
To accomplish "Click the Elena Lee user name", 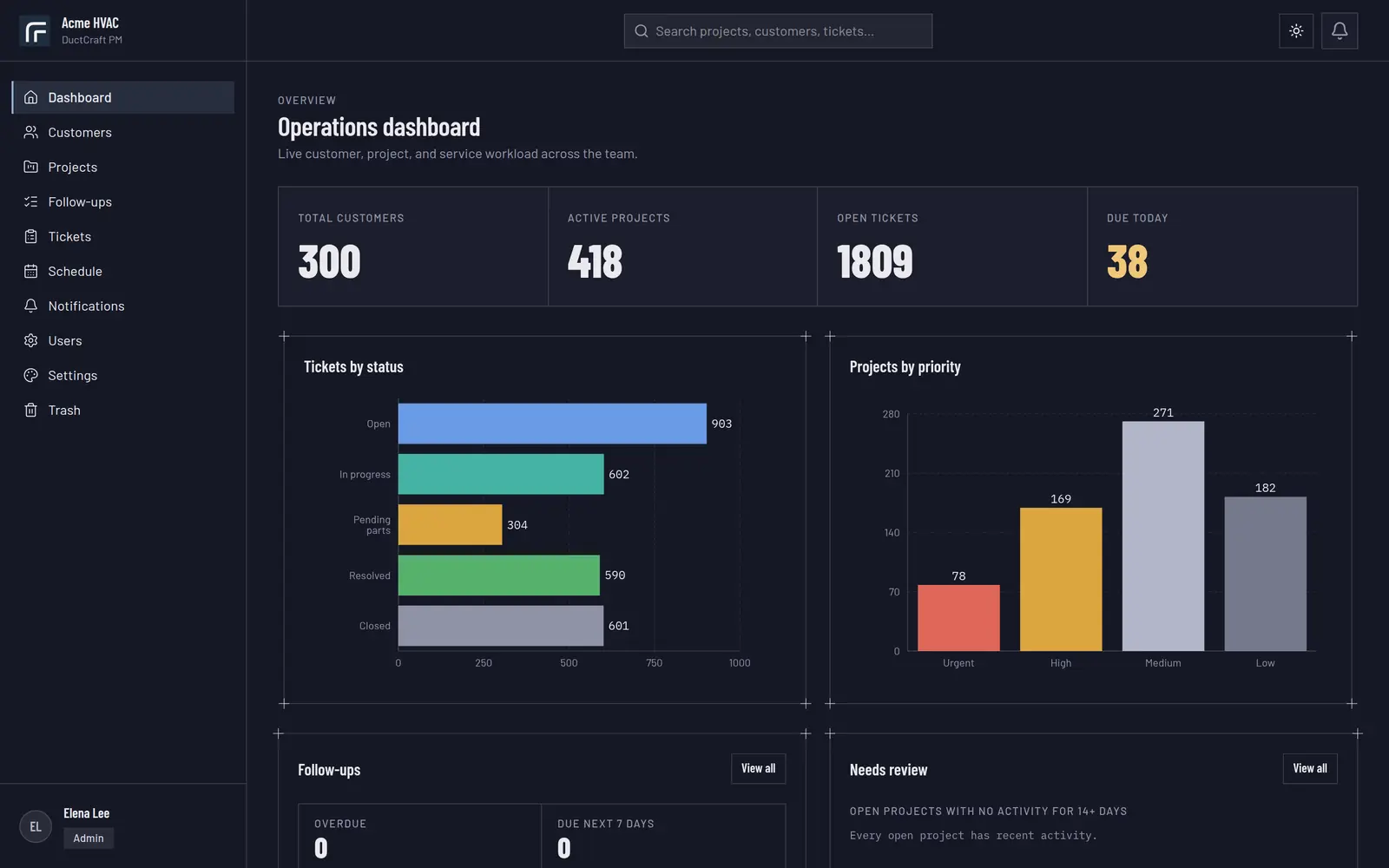I will click(87, 813).
